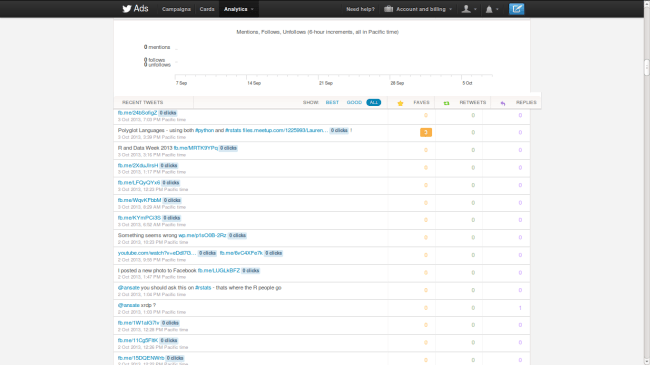Show only BEST tweets
This screenshot has height=365, width=650.
click(332, 102)
